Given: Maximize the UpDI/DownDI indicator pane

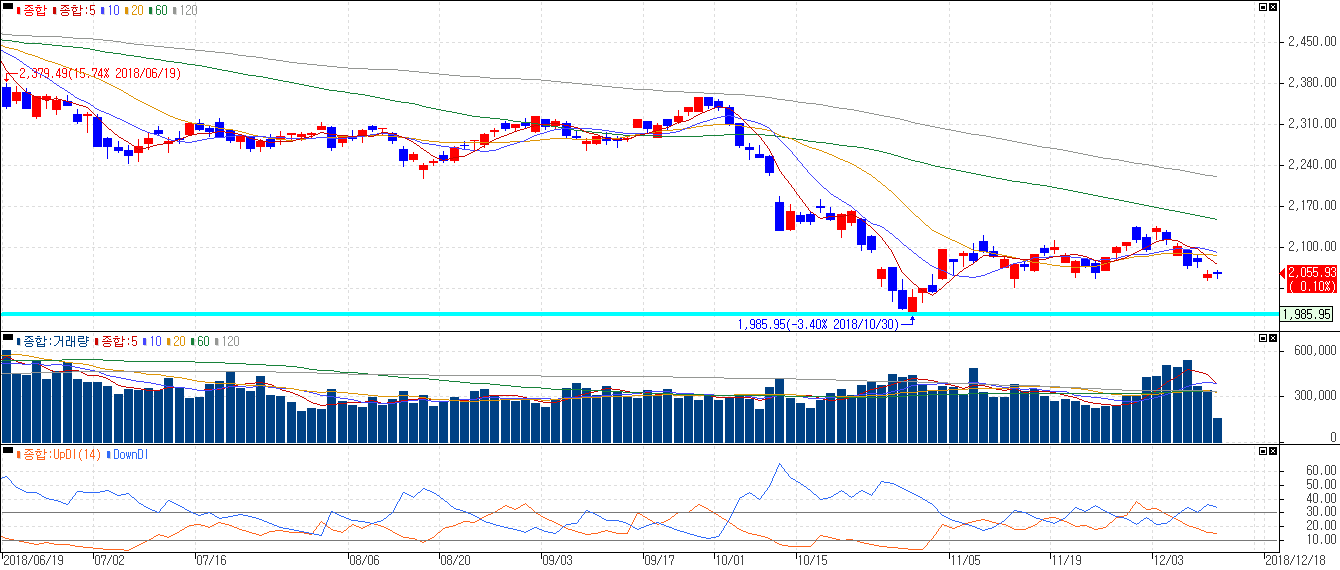Looking at the screenshot, I should point(1263,453).
